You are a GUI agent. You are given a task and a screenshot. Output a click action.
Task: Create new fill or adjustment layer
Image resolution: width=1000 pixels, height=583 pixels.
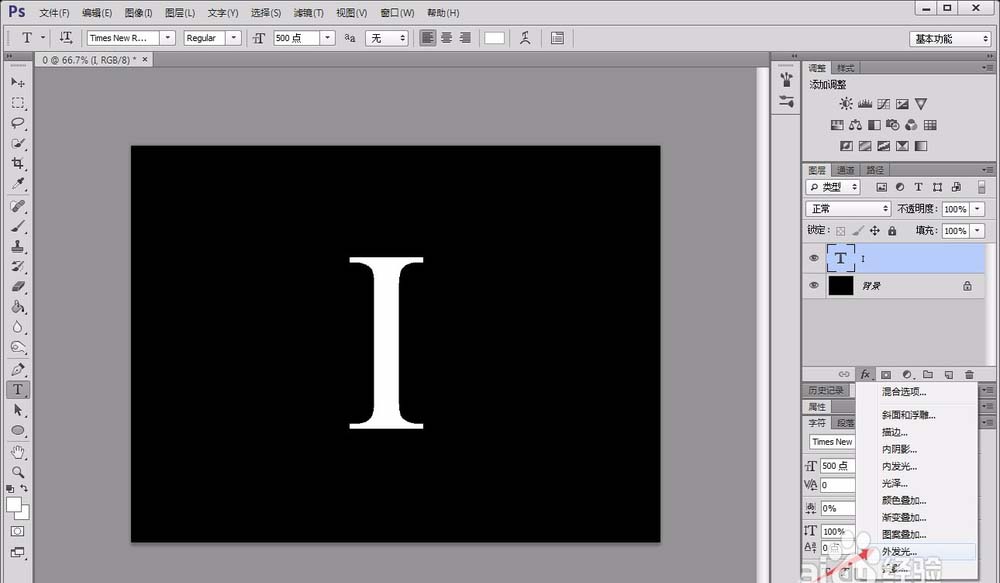(x=907, y=374)
